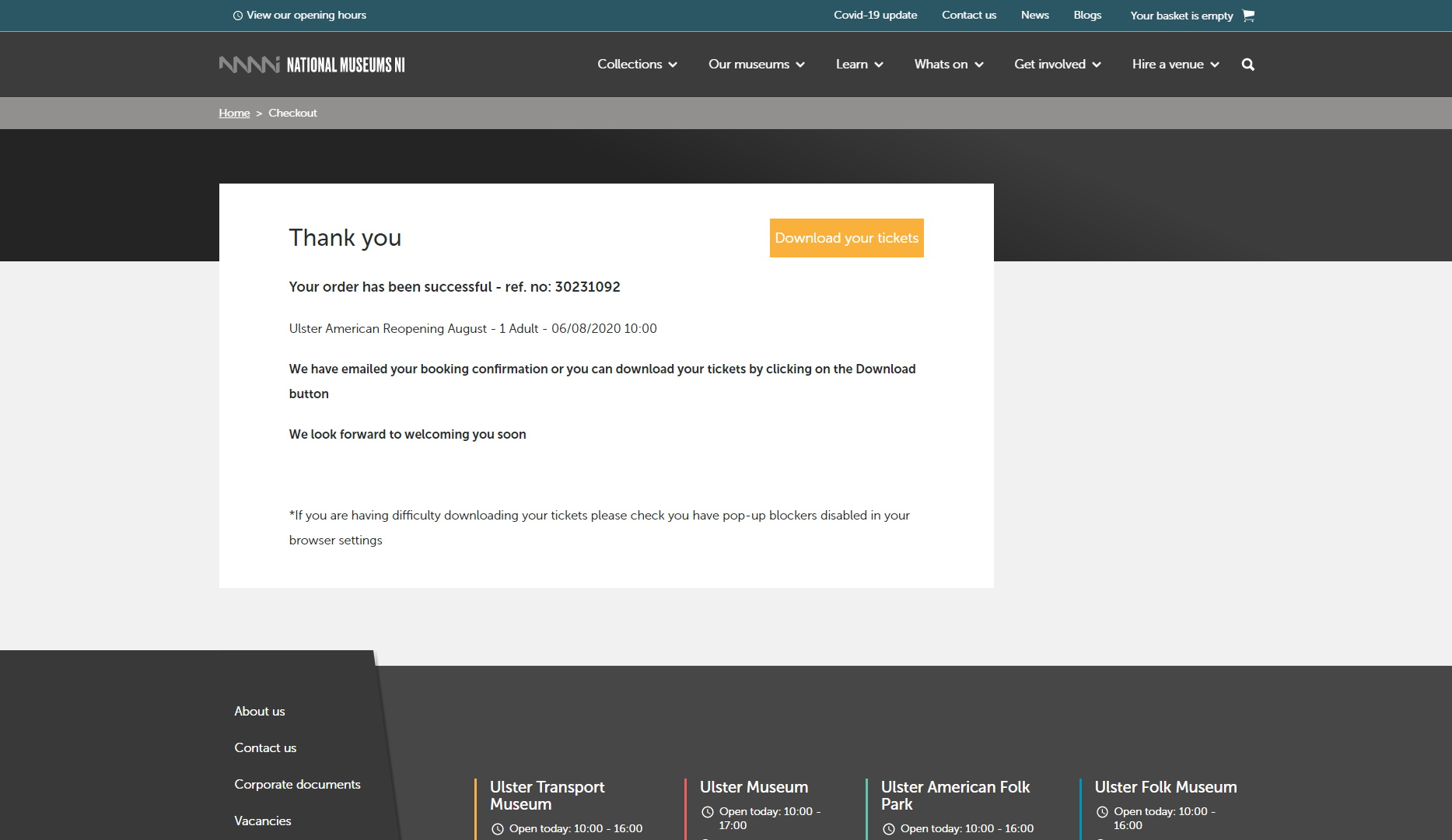Click the National Museums NI logo
1452x840 pixels.
pos(312,65)
